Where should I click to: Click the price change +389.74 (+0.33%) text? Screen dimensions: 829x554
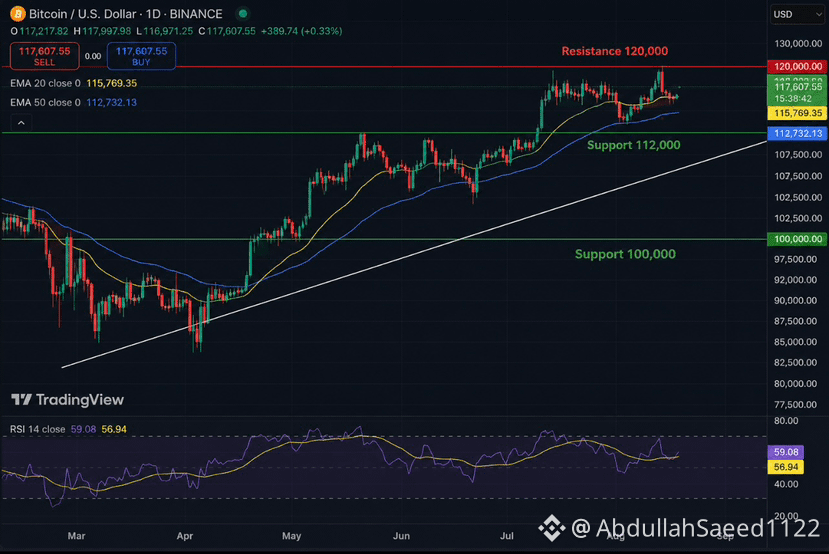click(301, 31)
